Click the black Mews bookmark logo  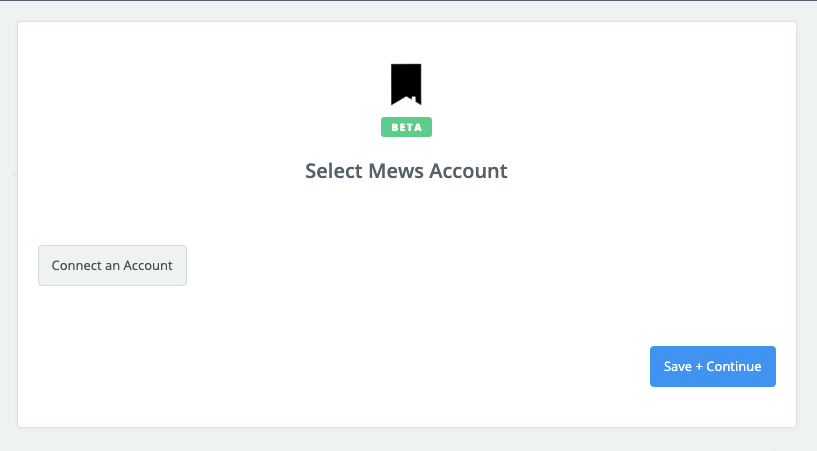(406, 84)
